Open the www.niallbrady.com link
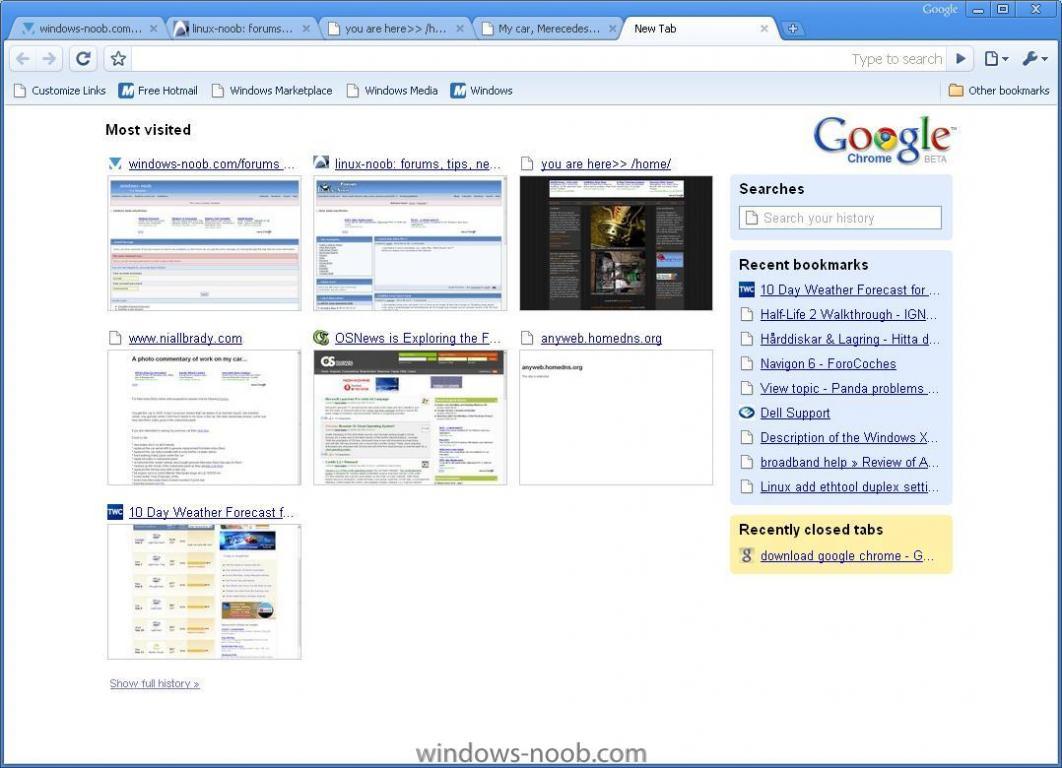The height and width of the screenshot is (768, 1062). click(185, 338)
